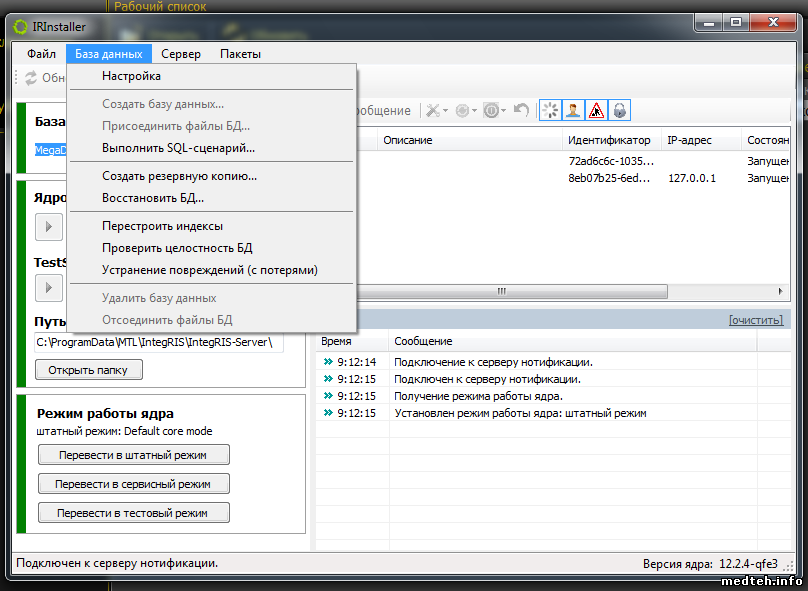Click the padlock icon in the toolbar

tap(619, 110)
